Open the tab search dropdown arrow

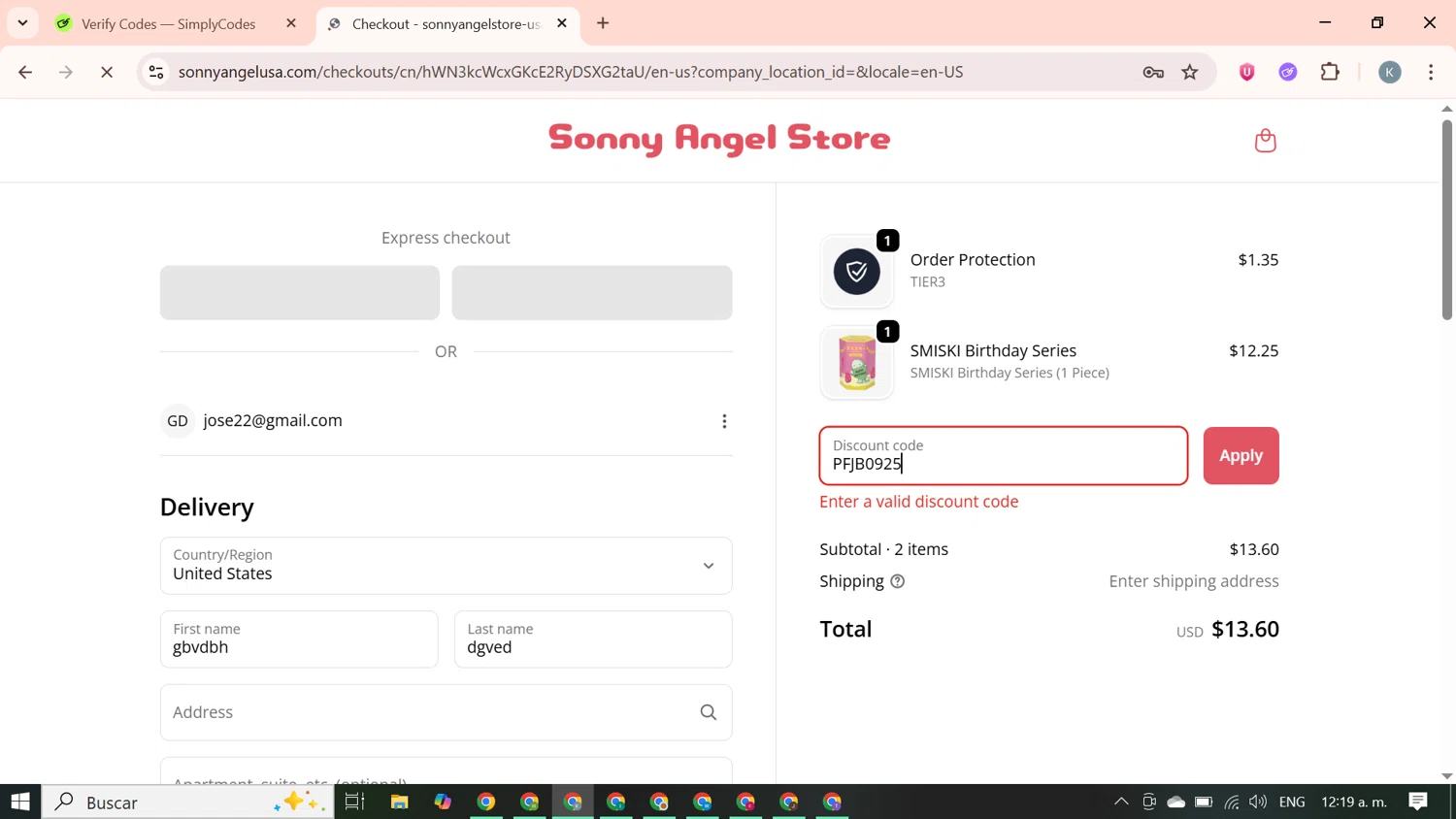pyautogui.click(x=22, y=22)
